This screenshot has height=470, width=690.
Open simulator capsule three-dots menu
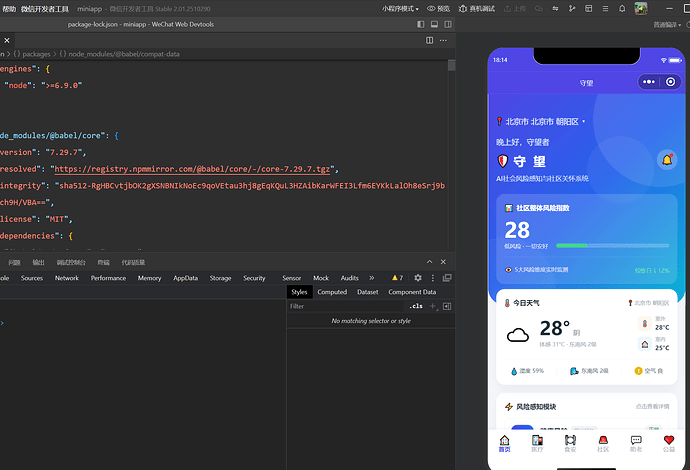pyautogui.click(x=649, y=82)
